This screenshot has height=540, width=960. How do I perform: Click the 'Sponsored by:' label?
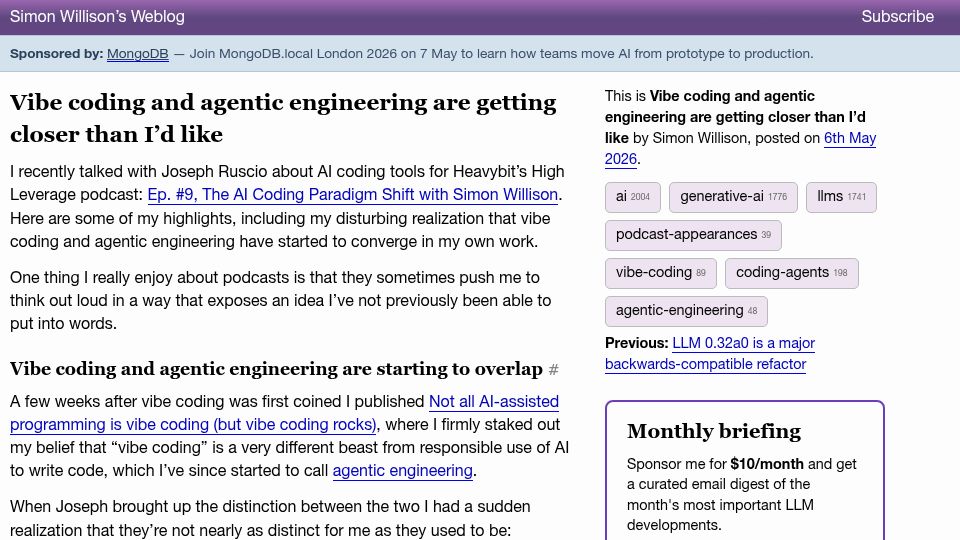(56, 54)
